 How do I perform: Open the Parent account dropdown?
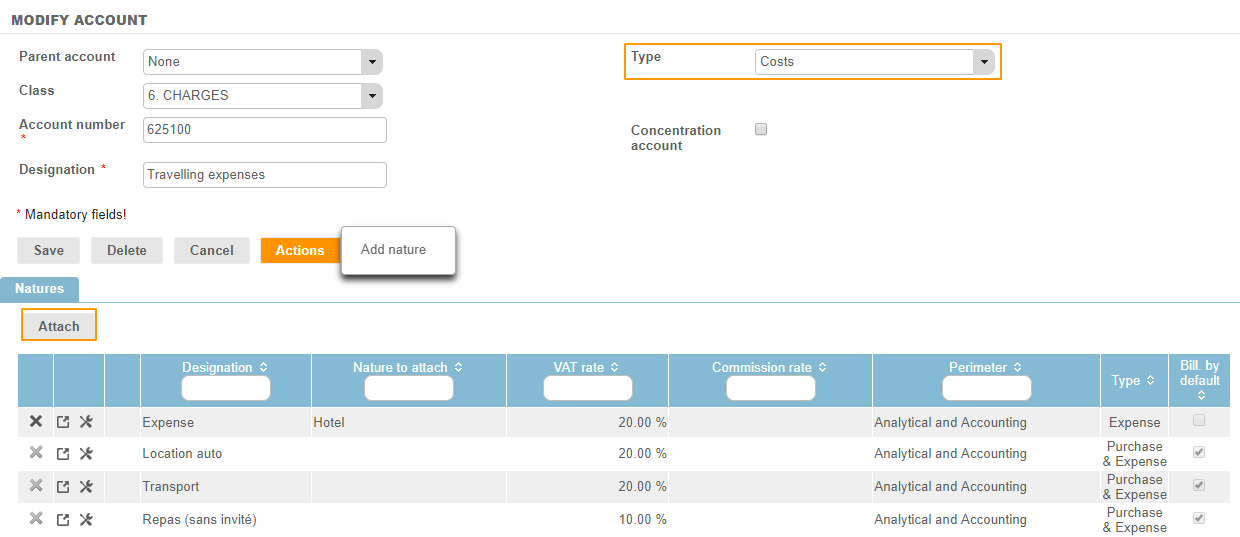pos(371,62)
